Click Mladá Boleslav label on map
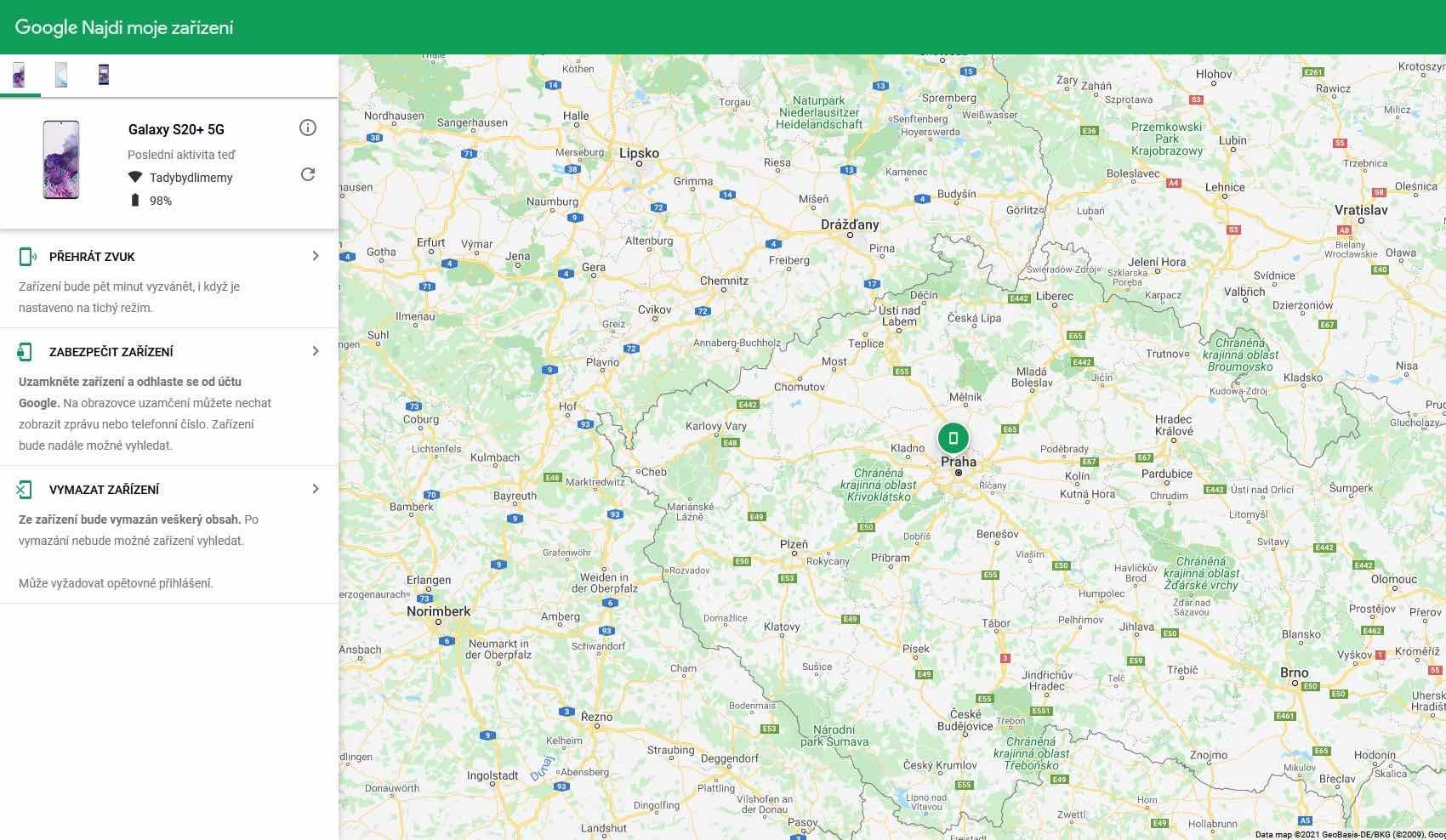Viewport: 1446px width, 840px height. 1033,377
